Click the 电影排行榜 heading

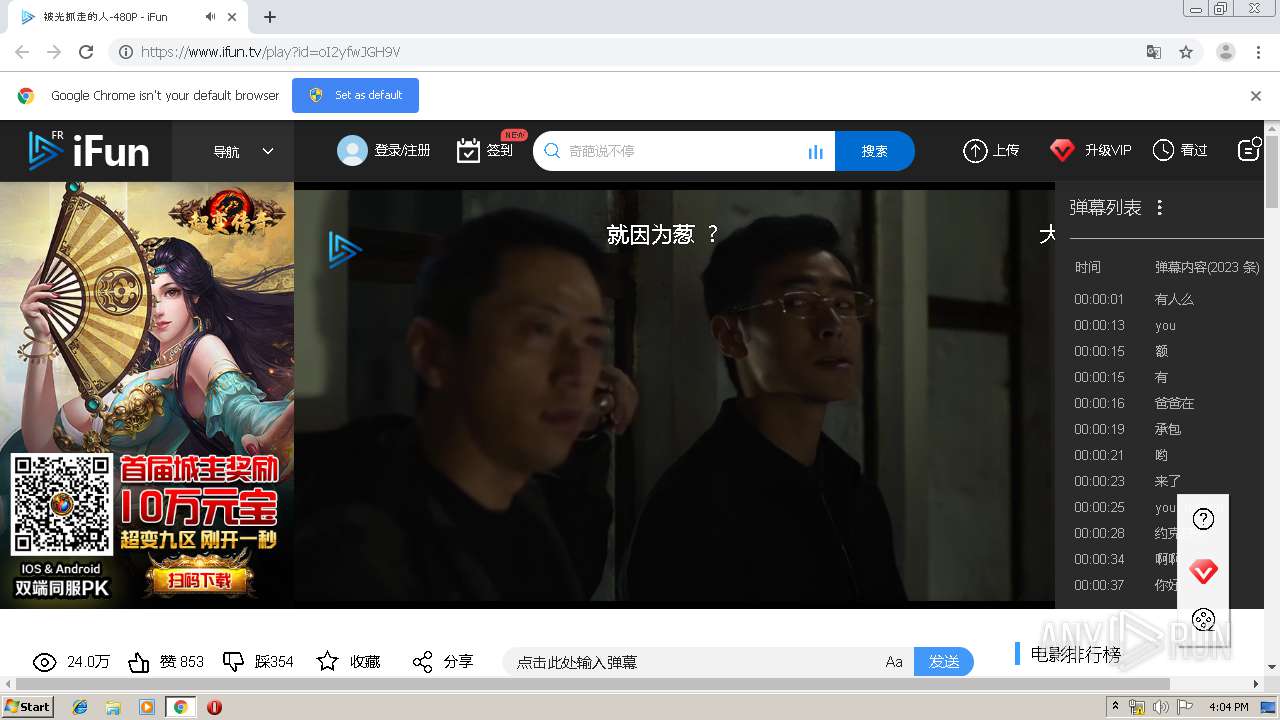tap(1075, 655)
